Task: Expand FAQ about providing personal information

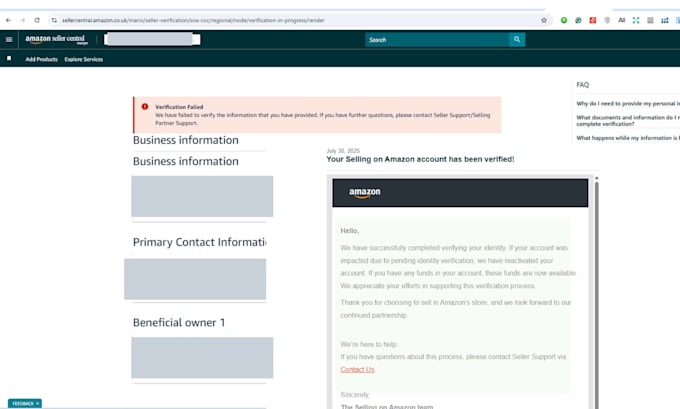Action: click(628, 104)
